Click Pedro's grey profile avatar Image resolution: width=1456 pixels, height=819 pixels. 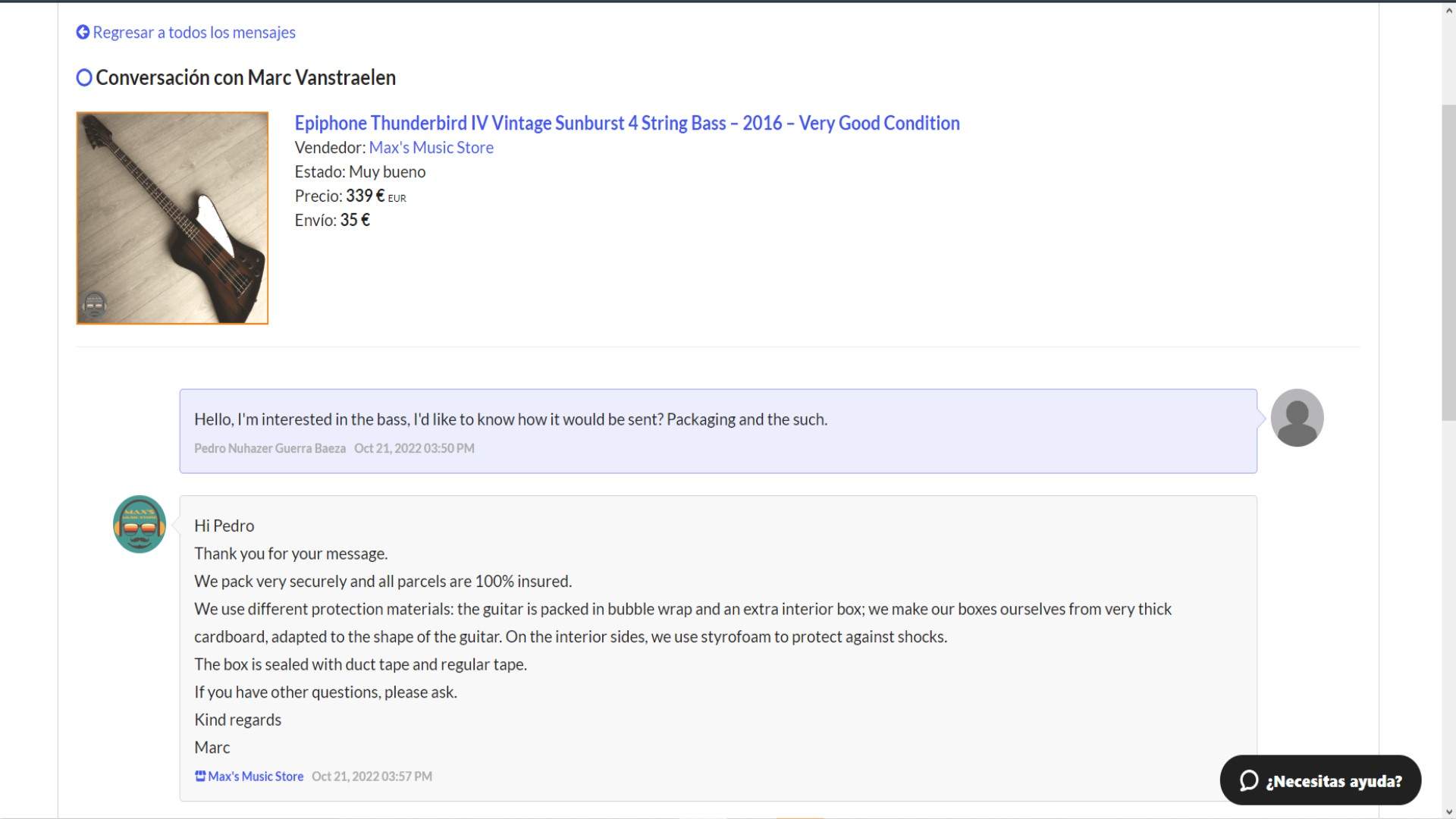1297,418
